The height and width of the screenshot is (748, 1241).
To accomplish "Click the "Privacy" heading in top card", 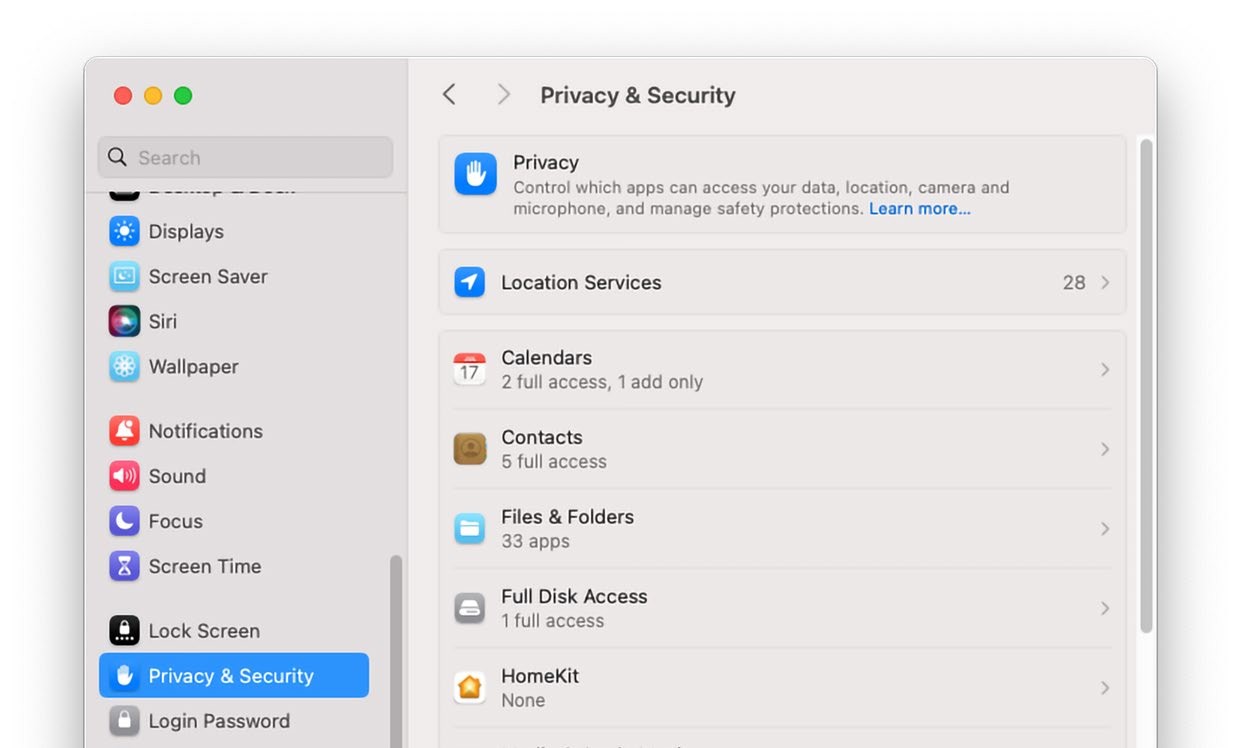I will 546,162.
